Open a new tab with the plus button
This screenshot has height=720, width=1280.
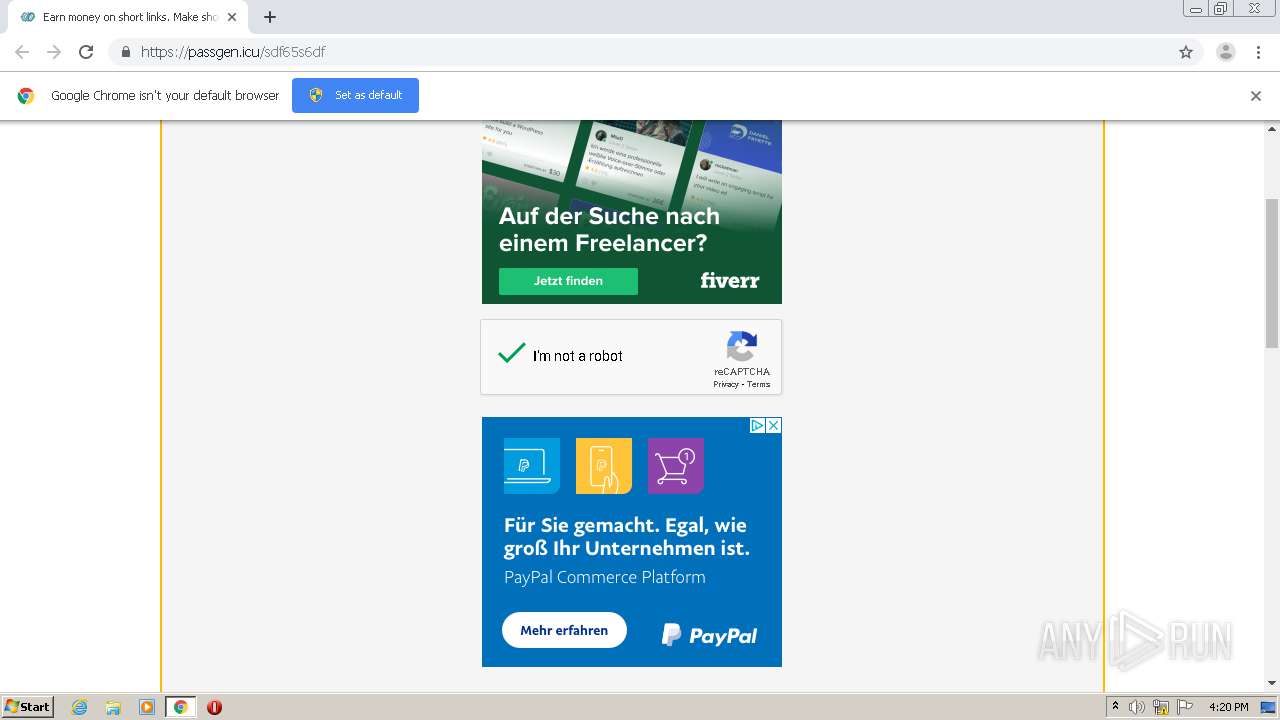[270, 17]
